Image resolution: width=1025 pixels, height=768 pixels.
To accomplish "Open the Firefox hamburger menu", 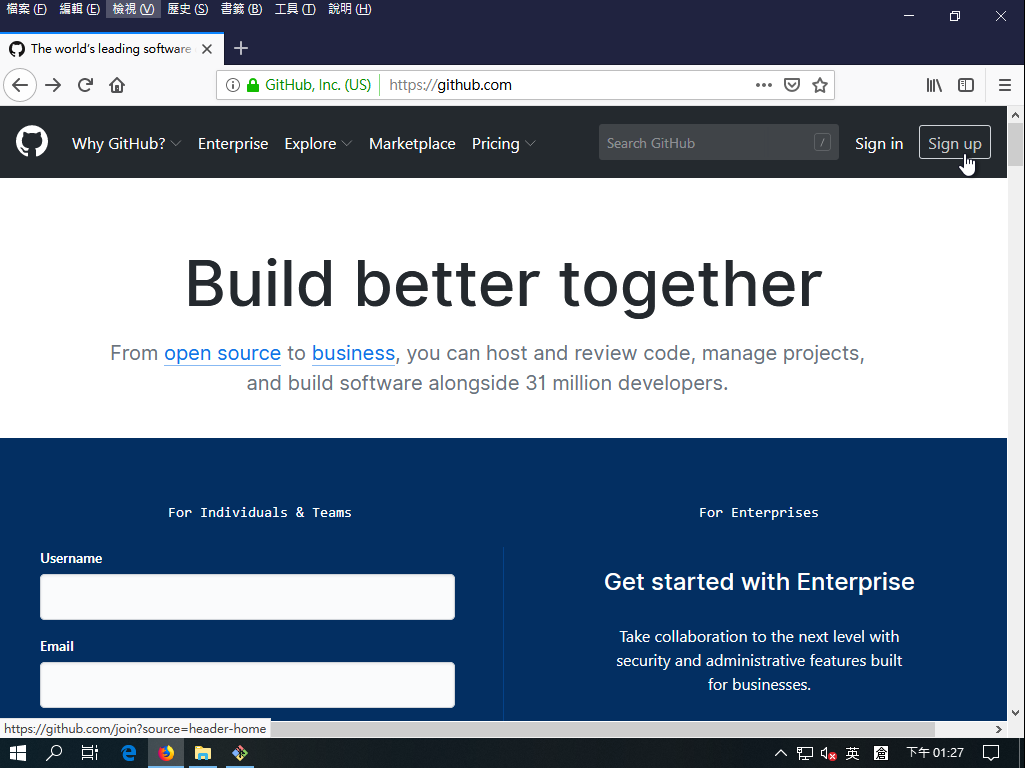I will pos(1005,85).
